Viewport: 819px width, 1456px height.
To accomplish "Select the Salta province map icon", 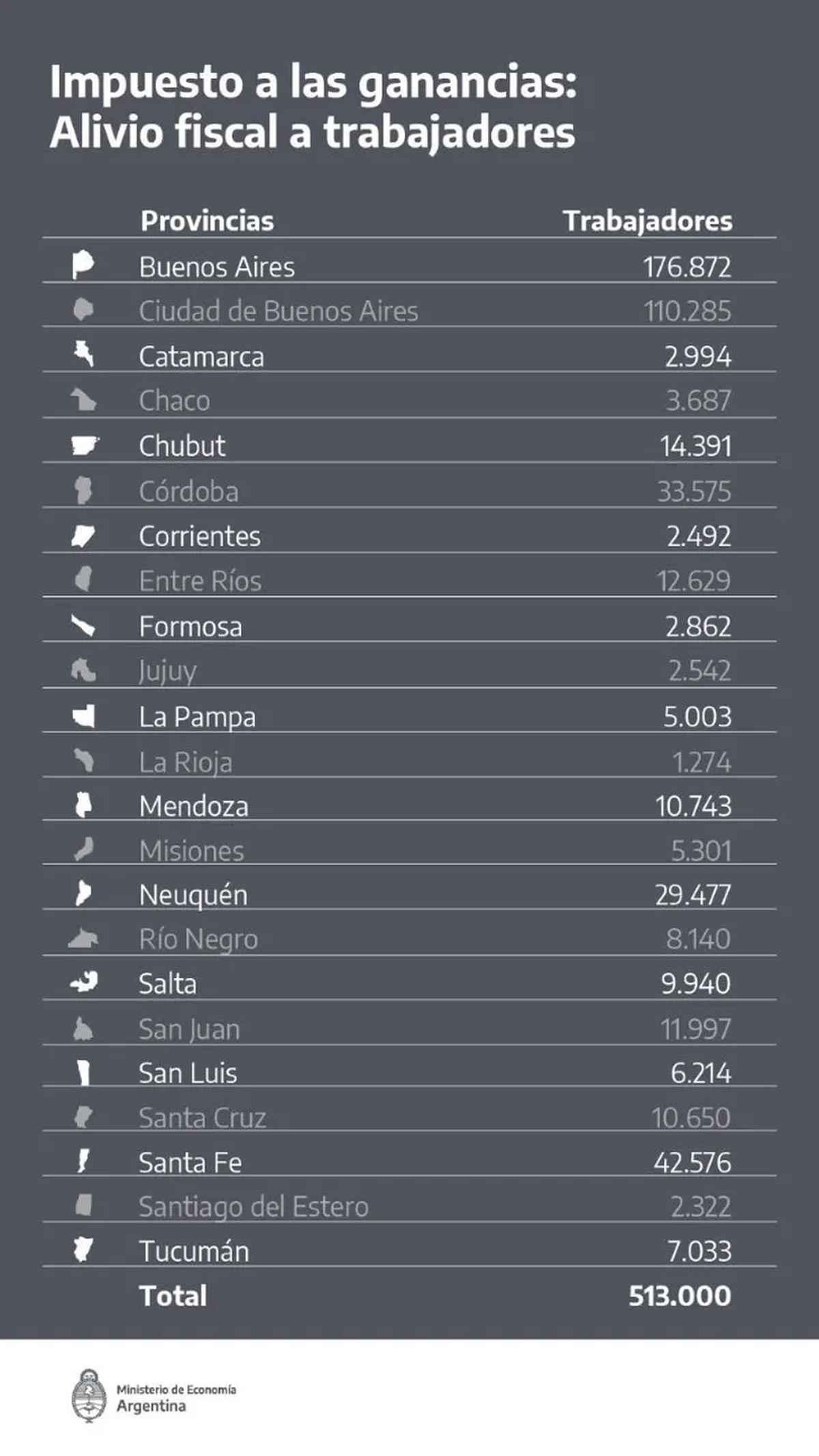I will tap(84, 982).
